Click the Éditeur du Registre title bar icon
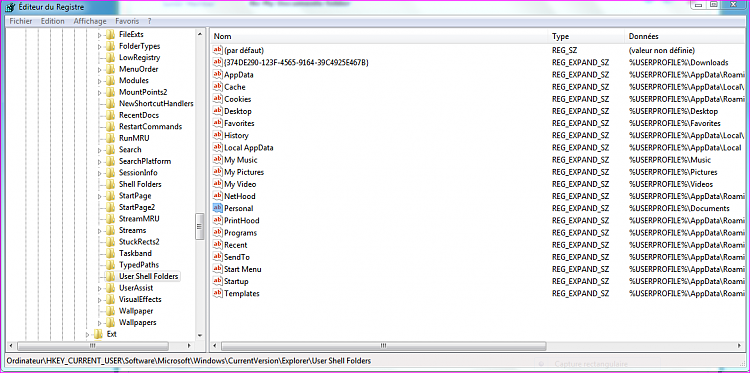 pyautogui.click(x=9, y=7)
